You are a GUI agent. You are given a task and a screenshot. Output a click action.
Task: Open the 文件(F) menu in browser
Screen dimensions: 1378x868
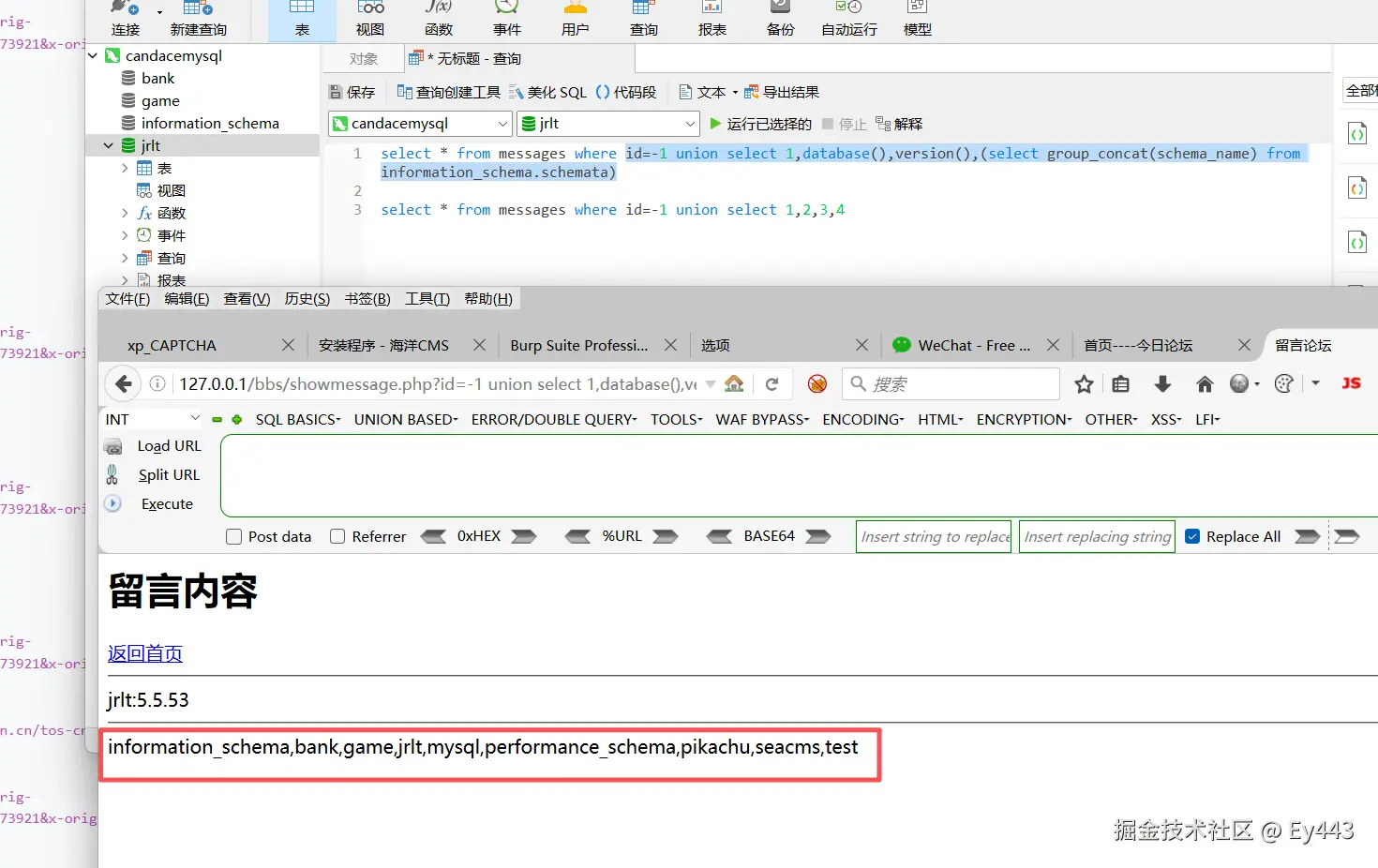[x=127, y=299]
